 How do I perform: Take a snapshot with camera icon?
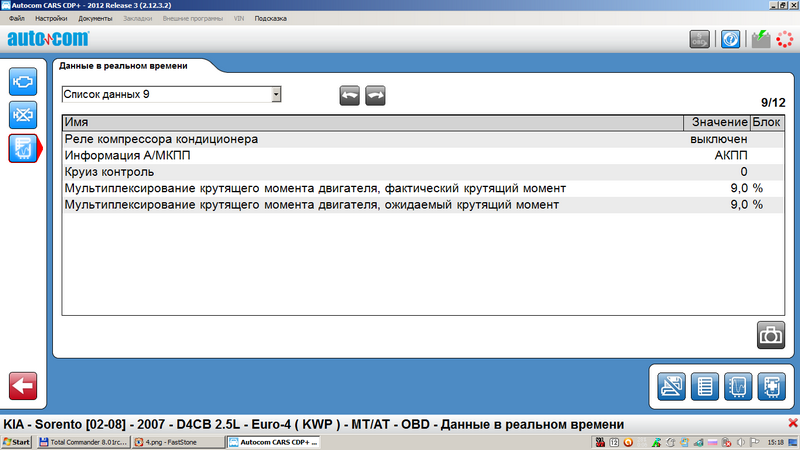coord(770,335)
